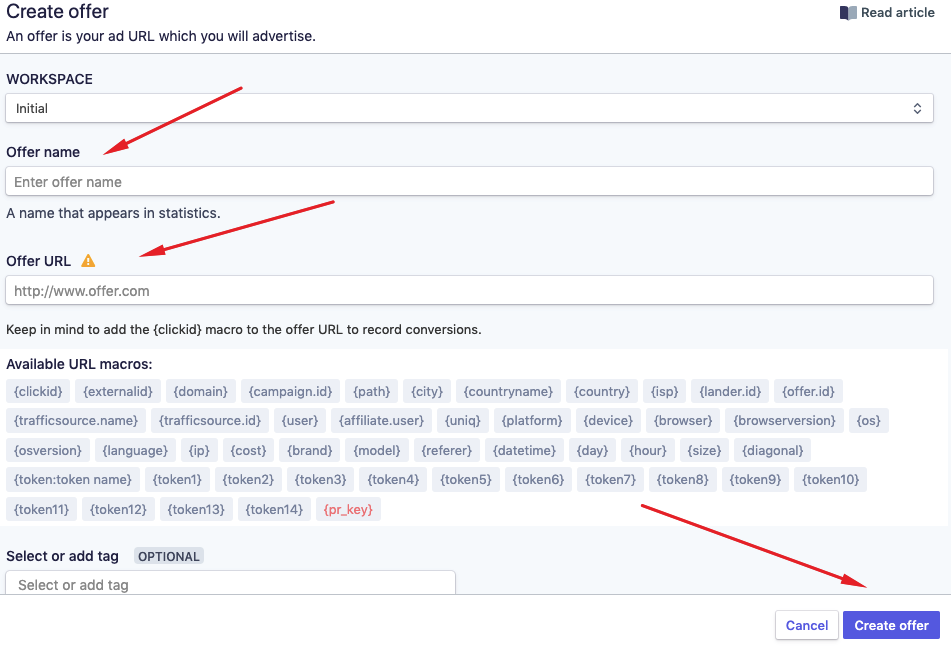This screenshot has height=654, width=951.
Task: Click the Offer URL input field
Action: point(469,290)
